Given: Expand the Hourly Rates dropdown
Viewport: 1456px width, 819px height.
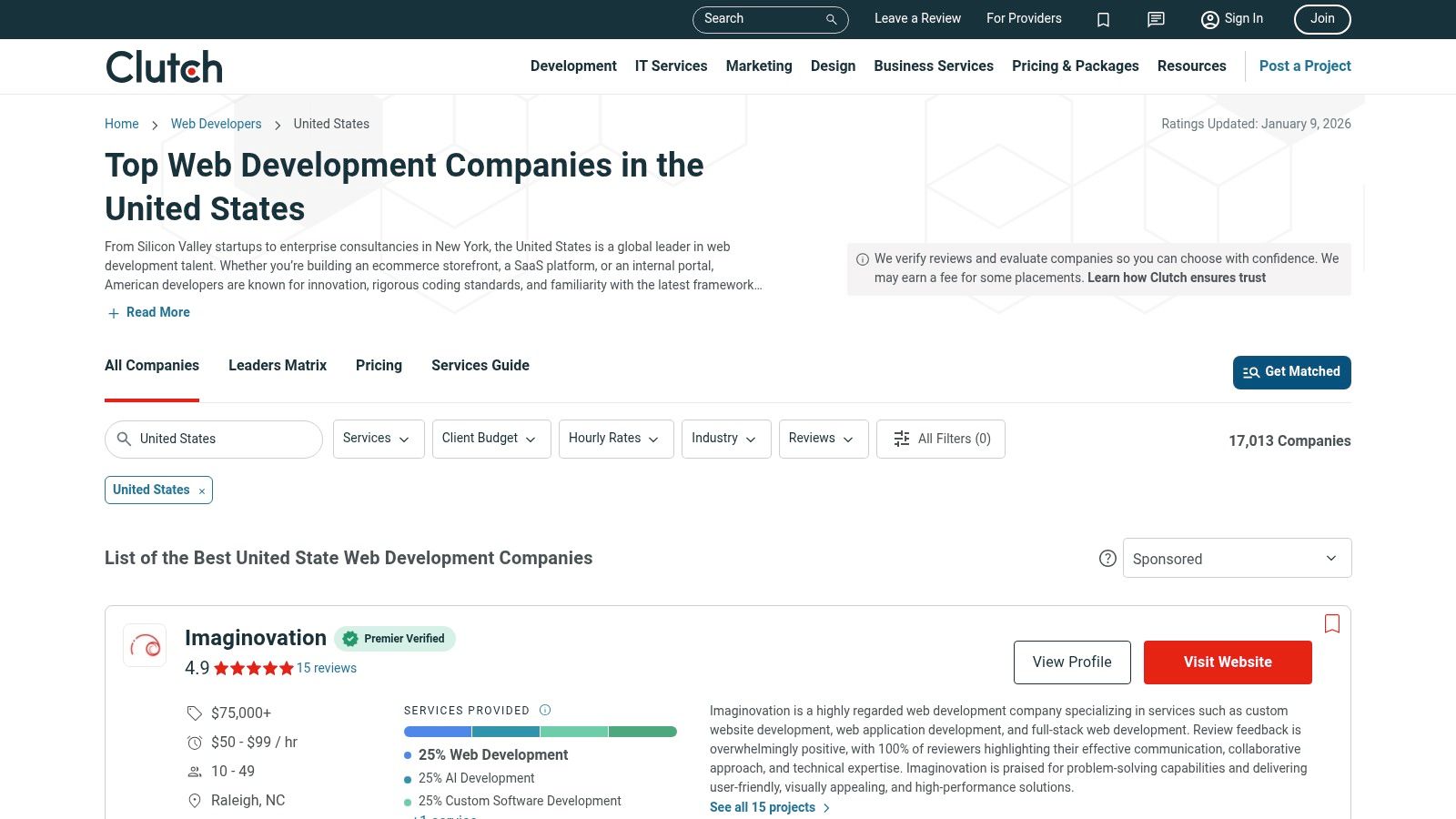Looking at the screenshot, I should 615,439.
